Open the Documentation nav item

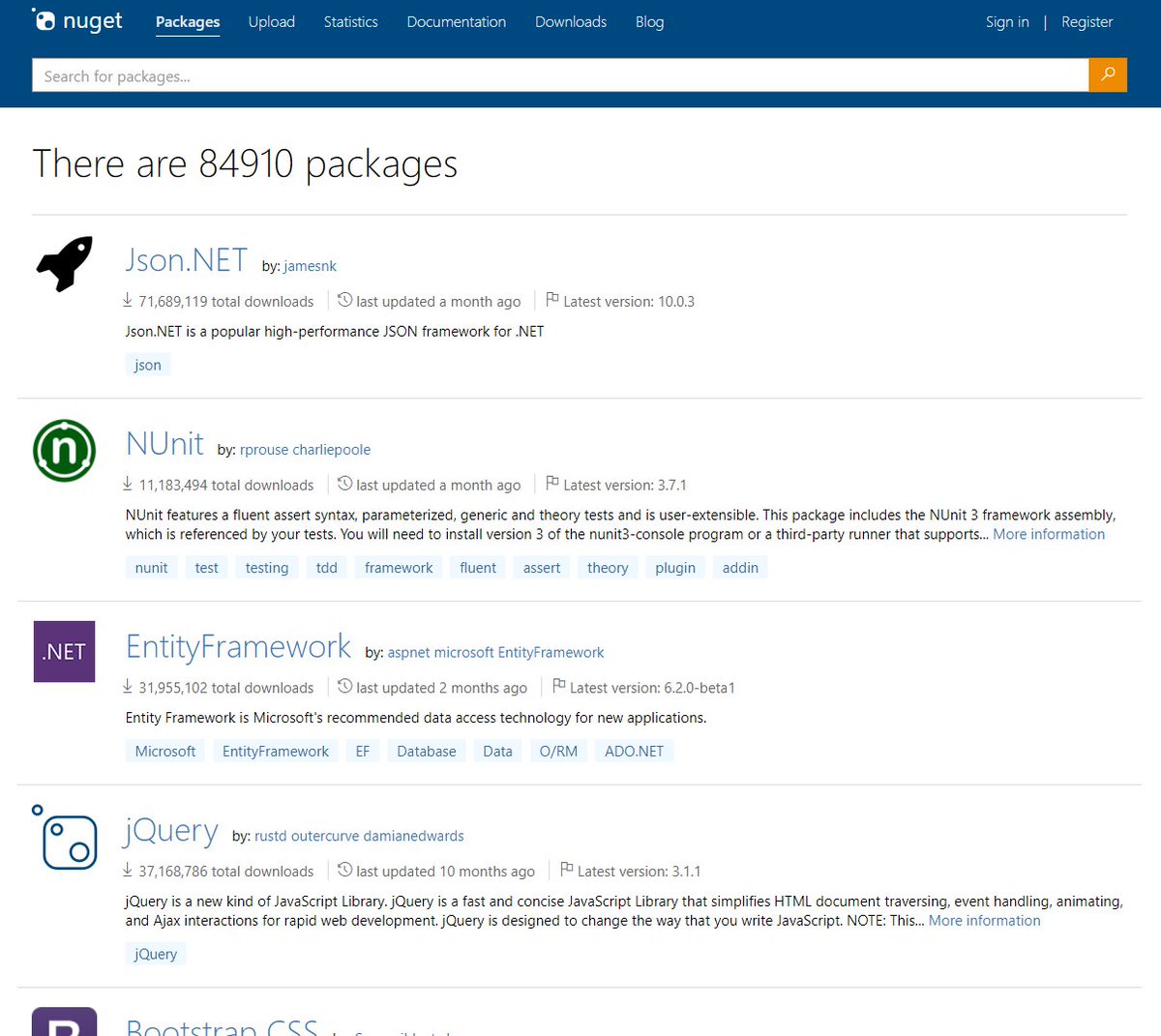coord(457,21)
